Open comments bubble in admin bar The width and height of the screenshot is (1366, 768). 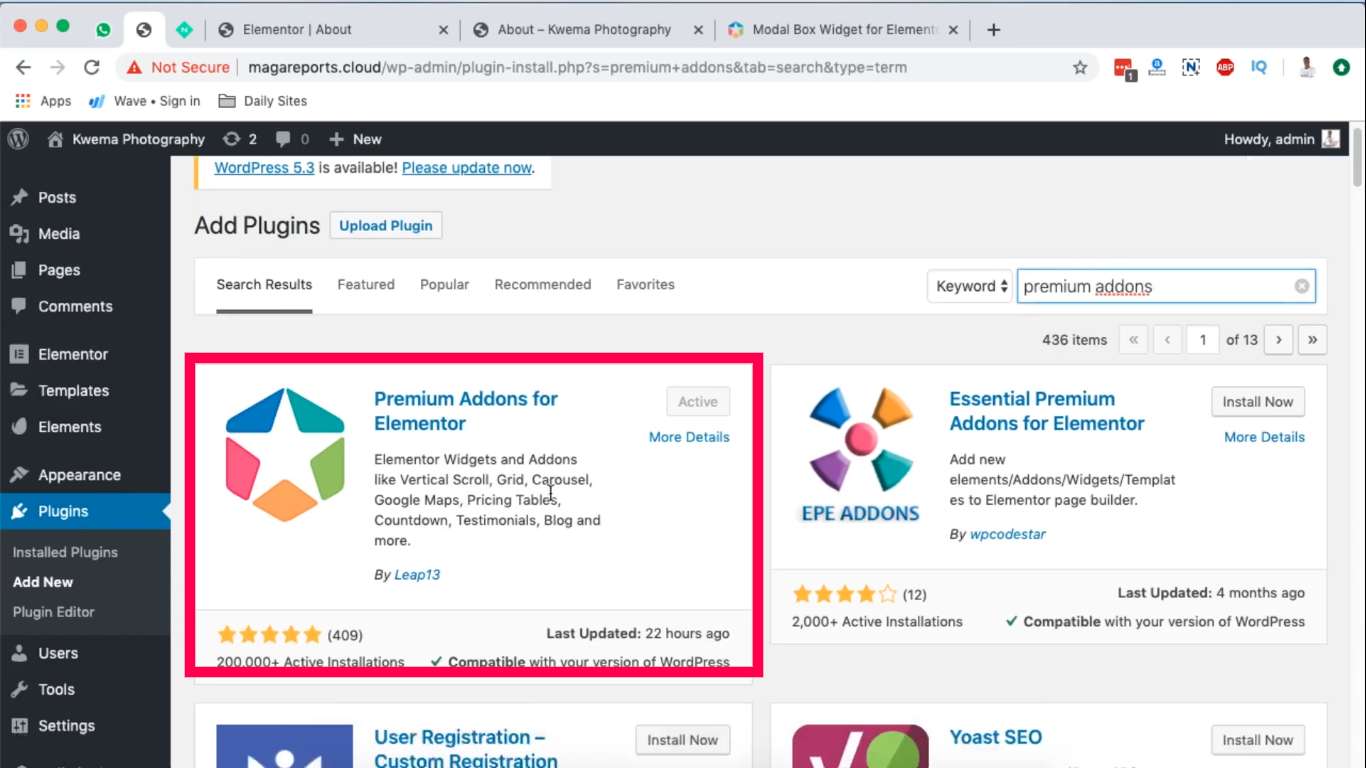pos(292,139)
